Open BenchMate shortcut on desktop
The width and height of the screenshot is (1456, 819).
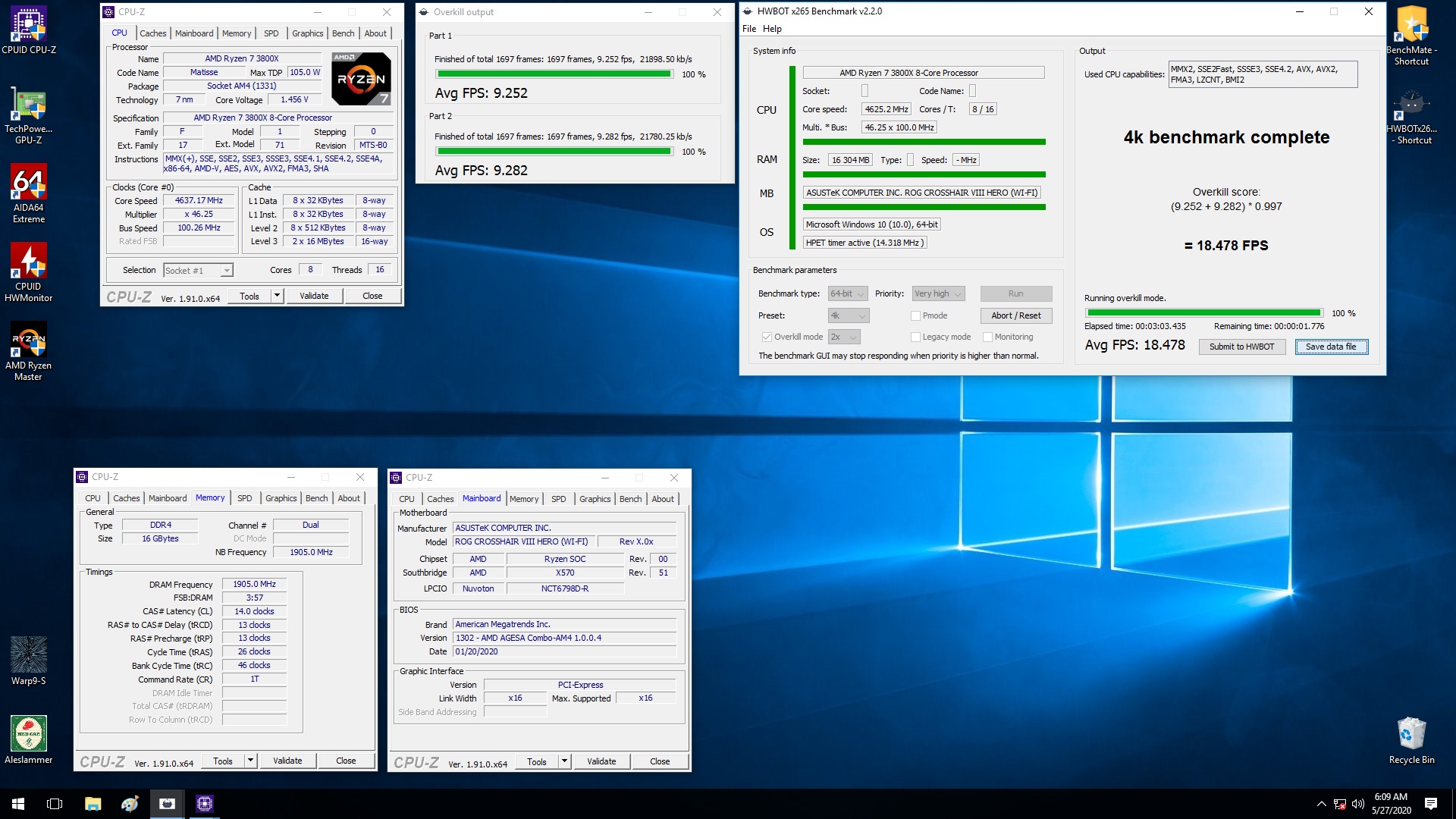tap(1411, 36)
